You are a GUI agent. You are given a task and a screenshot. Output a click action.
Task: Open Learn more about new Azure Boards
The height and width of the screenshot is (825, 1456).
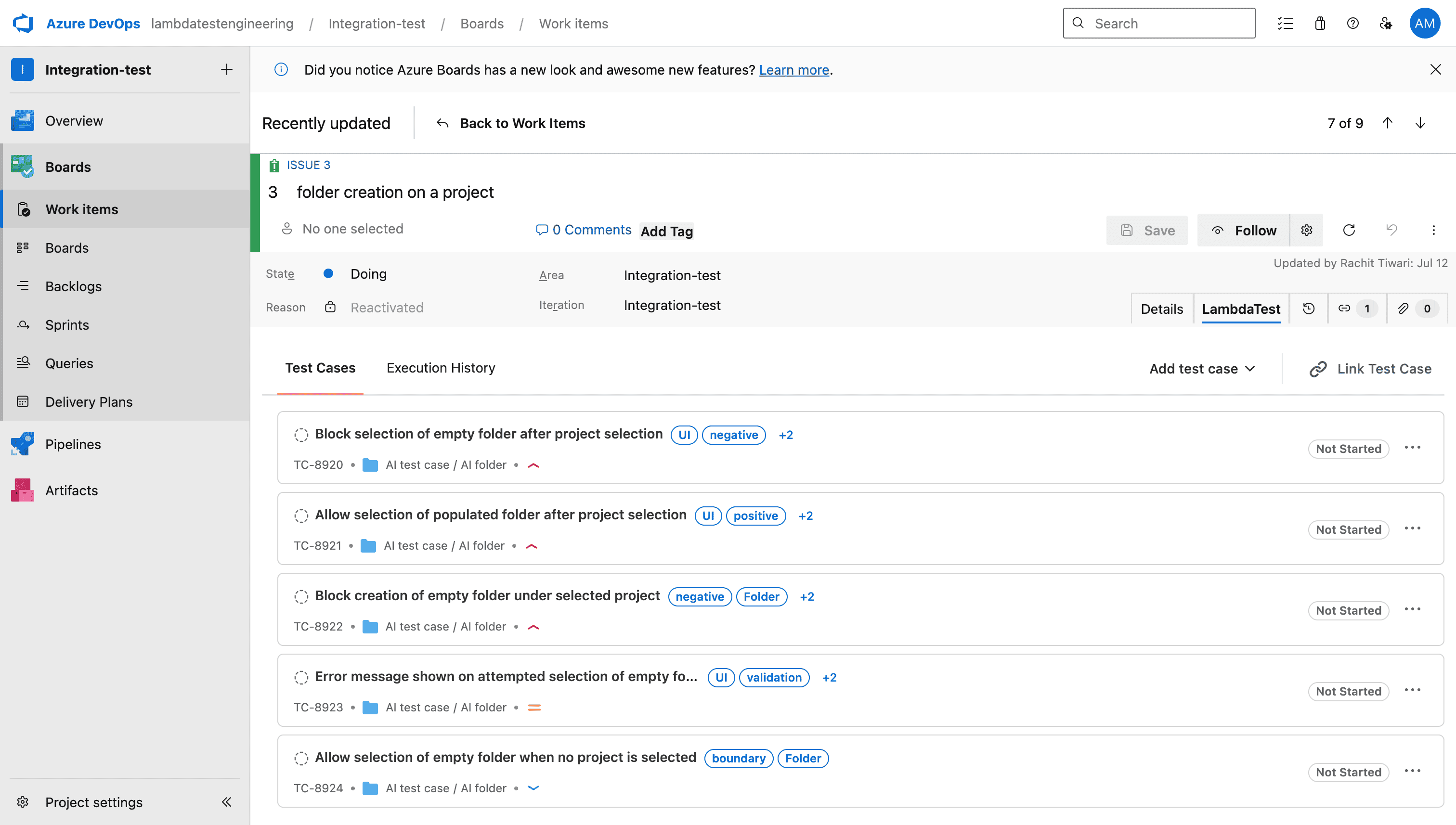pyautogui.click(x=793, y=70)
